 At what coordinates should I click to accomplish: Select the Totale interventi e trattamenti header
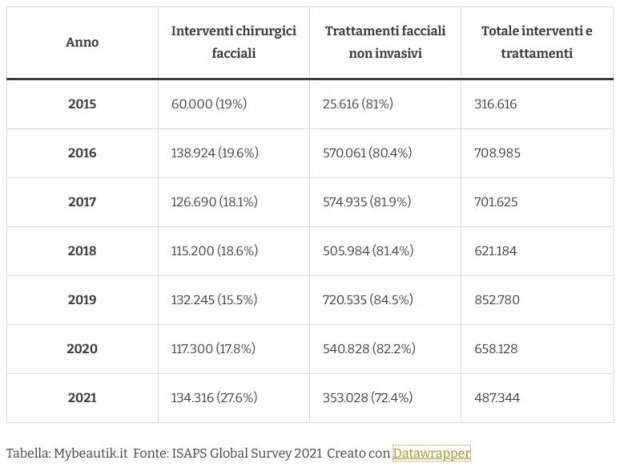(x=537, y=42)
